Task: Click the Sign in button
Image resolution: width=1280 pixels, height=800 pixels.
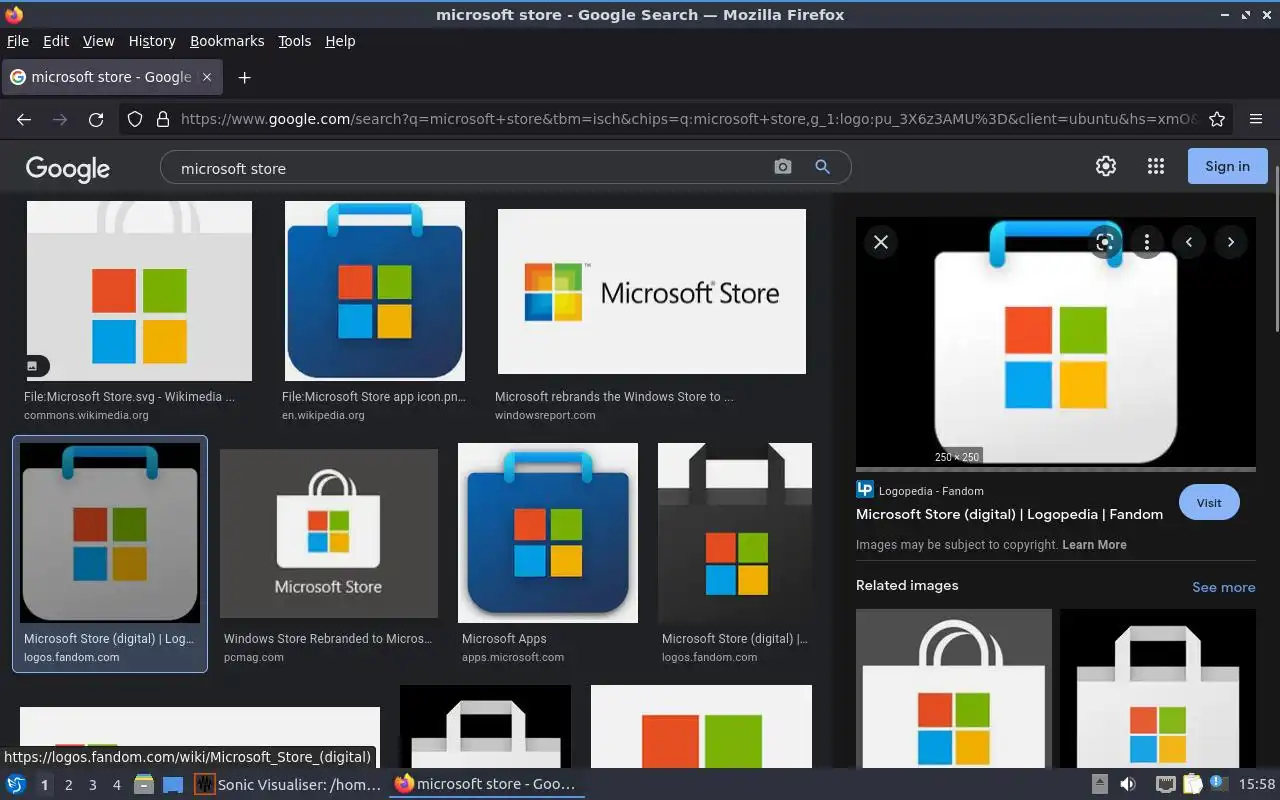Action: (1227, 166)
